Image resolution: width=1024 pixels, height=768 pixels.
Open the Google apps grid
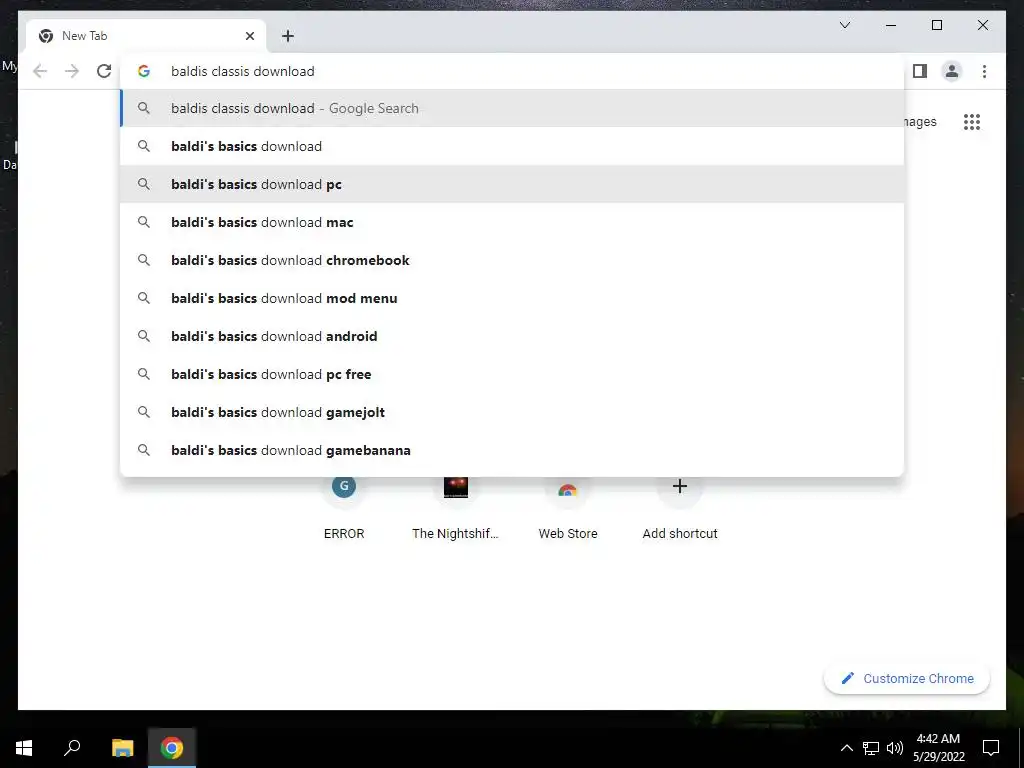tap(972, 122)
